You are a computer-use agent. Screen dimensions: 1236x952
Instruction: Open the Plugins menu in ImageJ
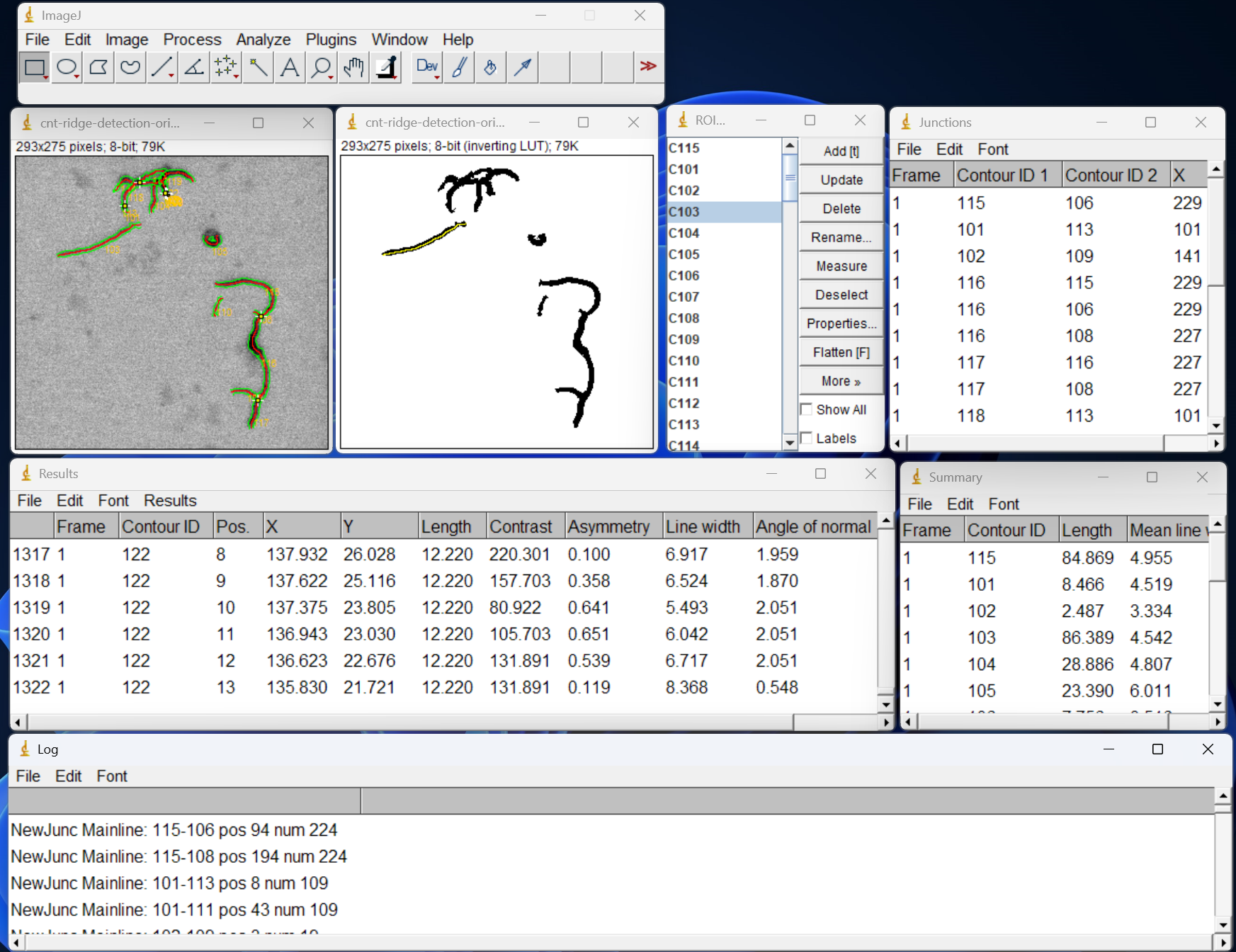331,40
